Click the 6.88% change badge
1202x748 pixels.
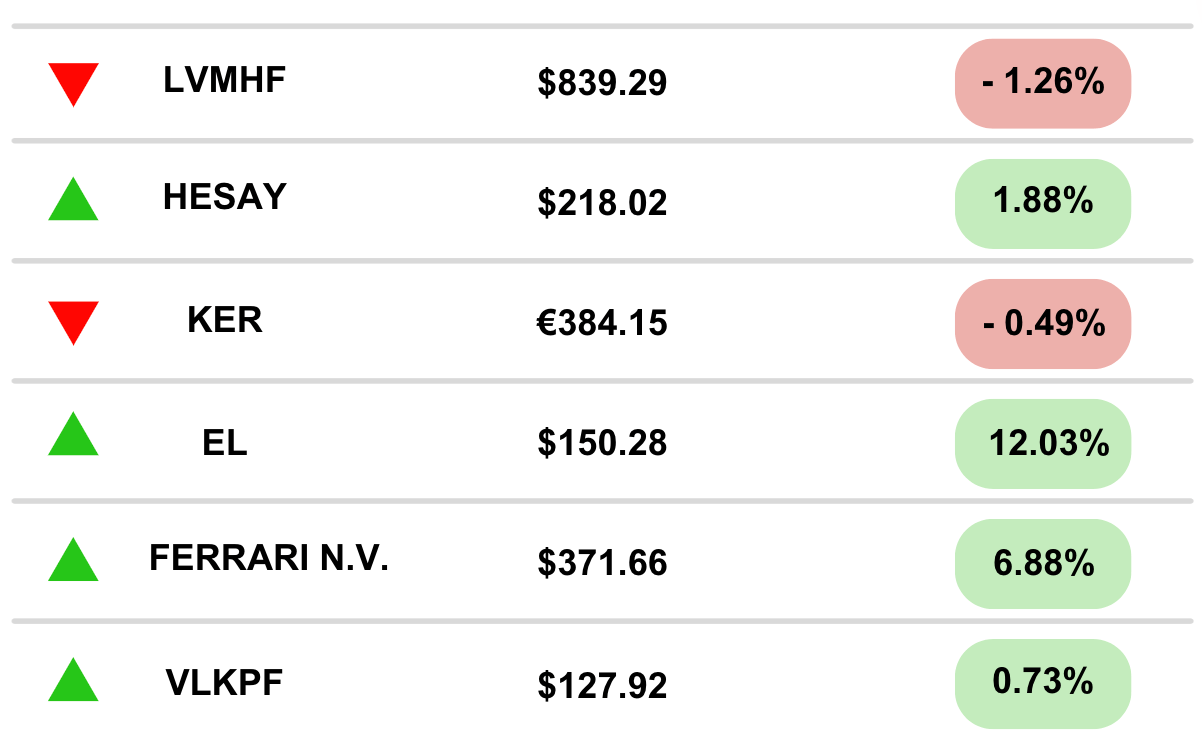point(1043,564)
